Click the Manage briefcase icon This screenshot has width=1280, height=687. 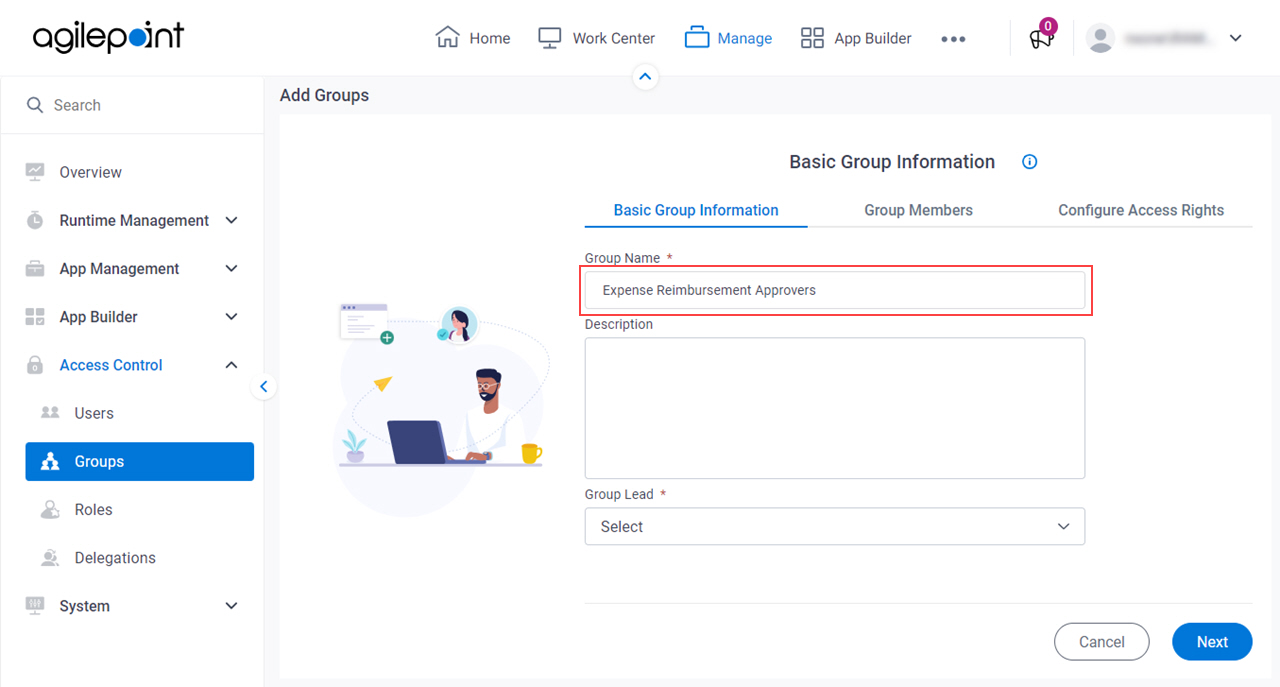tap(697, 38)
